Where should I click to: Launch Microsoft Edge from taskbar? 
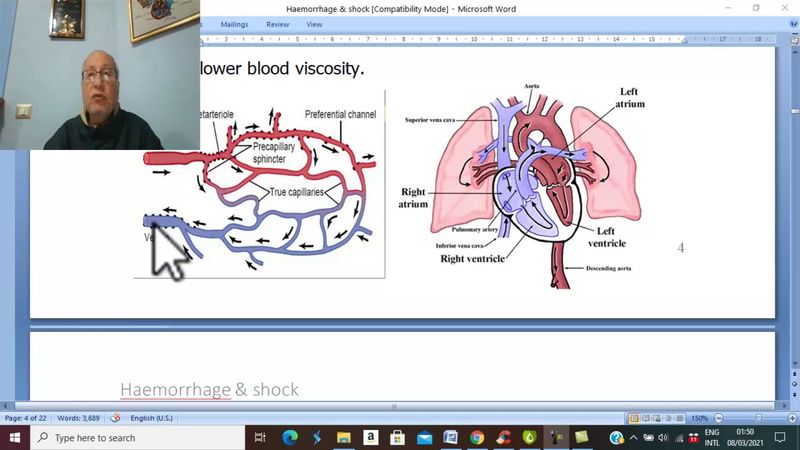[x=290, y=438]
